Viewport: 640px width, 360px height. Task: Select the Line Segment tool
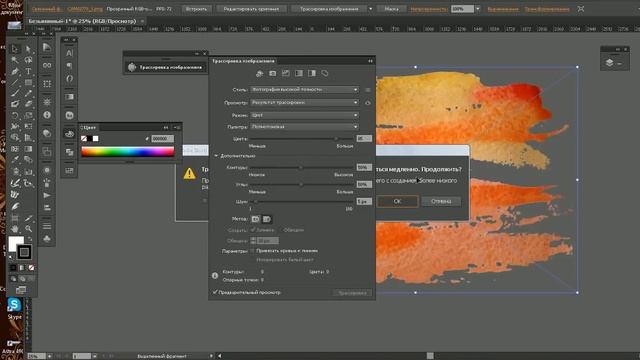(15, 83)
